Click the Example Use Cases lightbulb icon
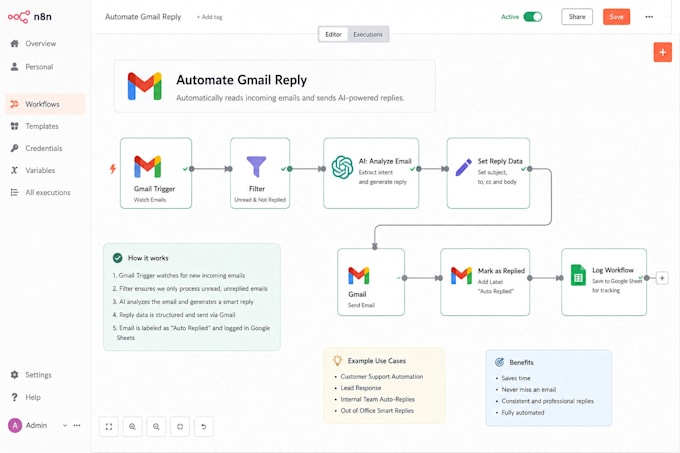This screenshot has height=453, width=680. (x=337, y=360)
